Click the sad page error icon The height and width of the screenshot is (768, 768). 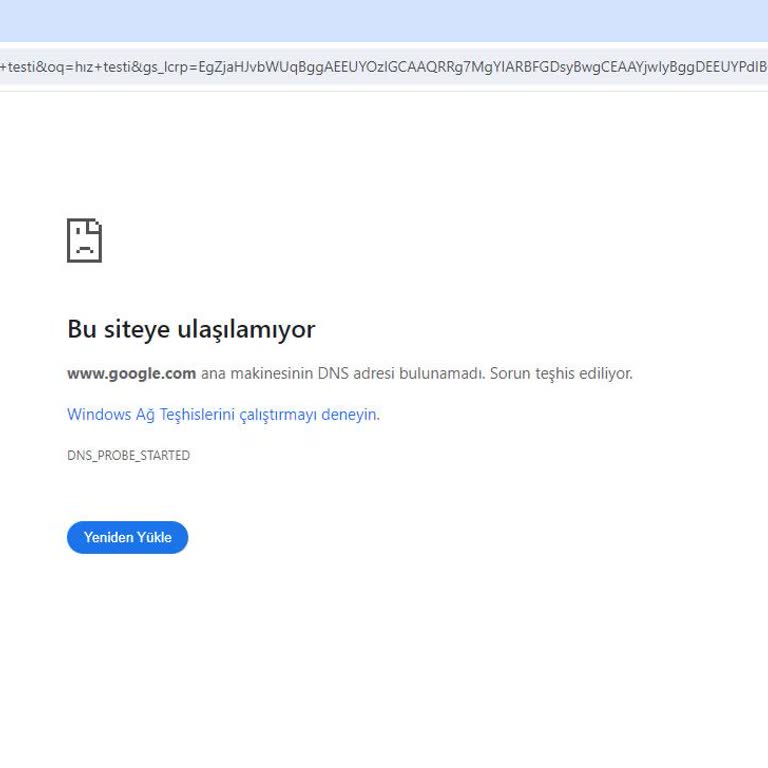tap(84, 240)
